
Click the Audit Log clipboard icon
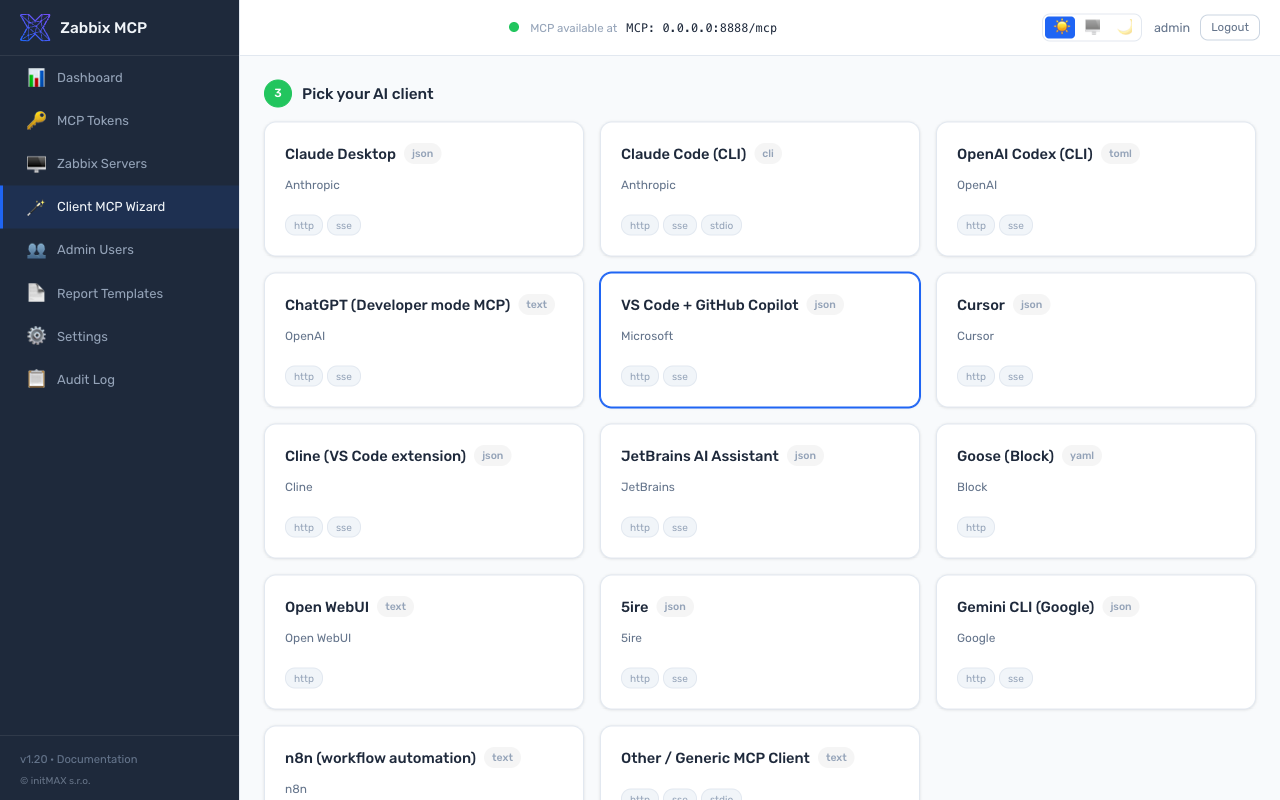click(x=36, y=379)
